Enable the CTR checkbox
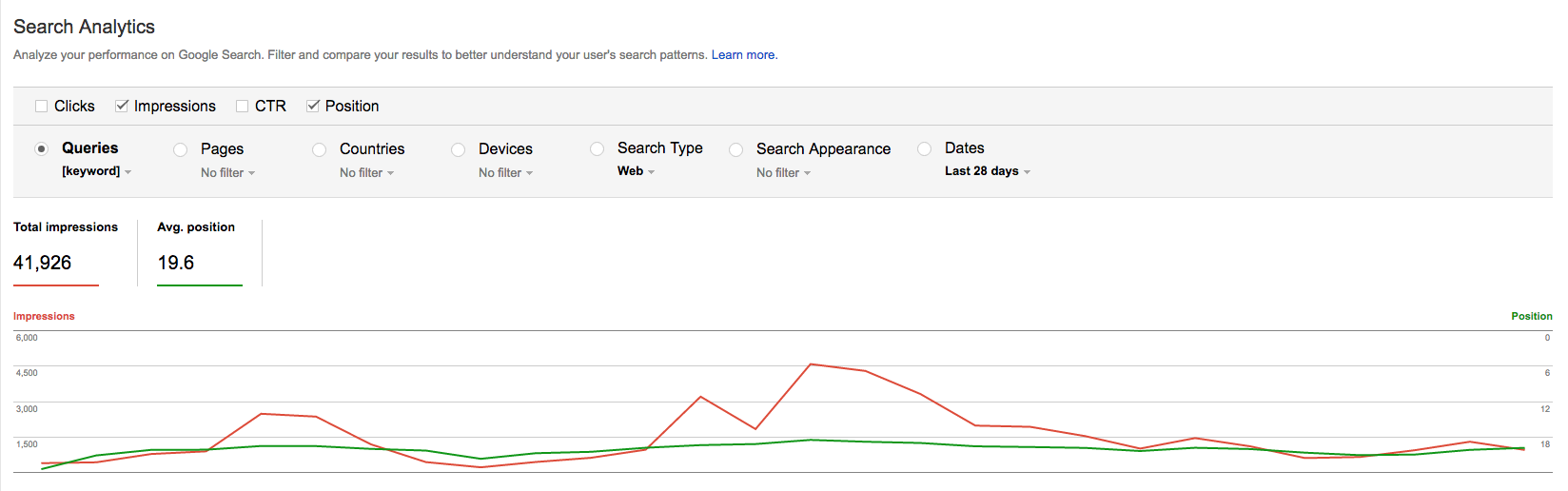The image size is (1568, 491). click(x=243, y=107)
